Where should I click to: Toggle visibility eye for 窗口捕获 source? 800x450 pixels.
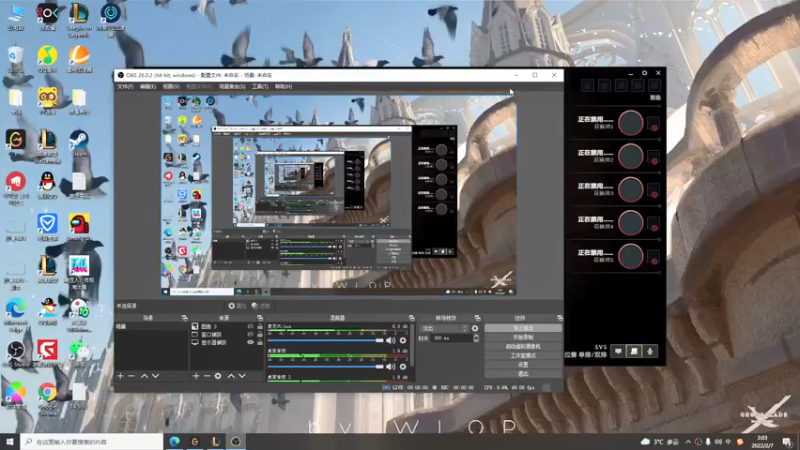click(x=251, y=335)
